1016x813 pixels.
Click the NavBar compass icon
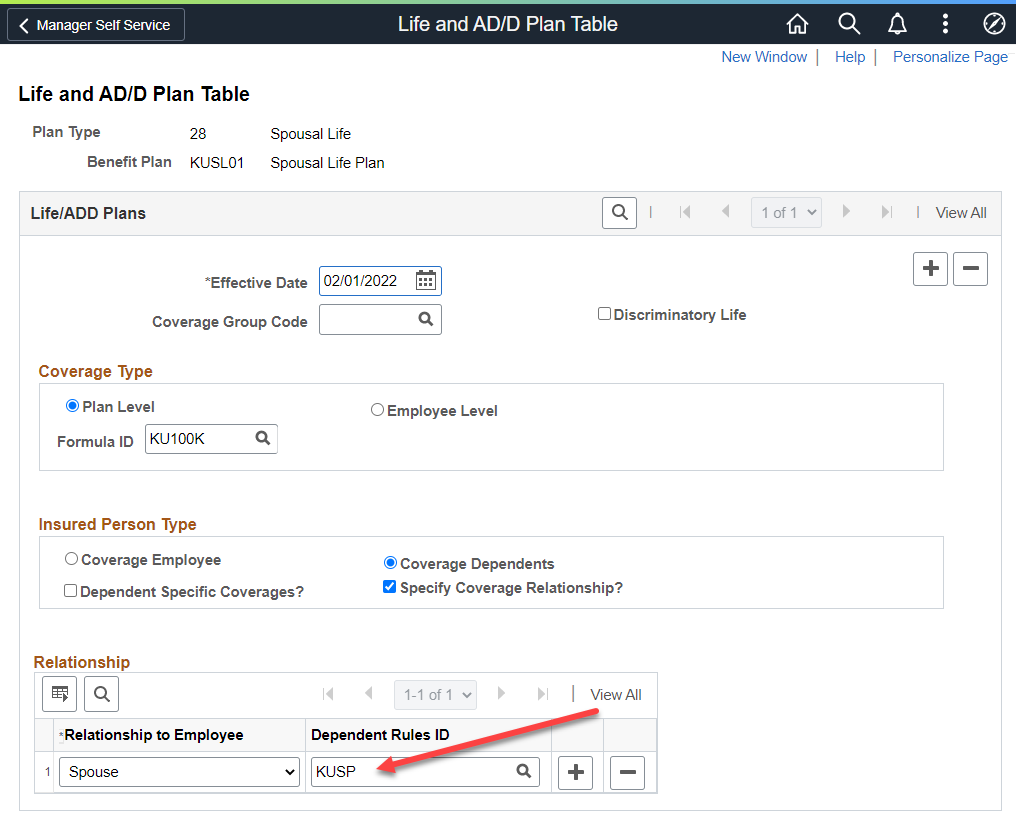coord(993,24)
